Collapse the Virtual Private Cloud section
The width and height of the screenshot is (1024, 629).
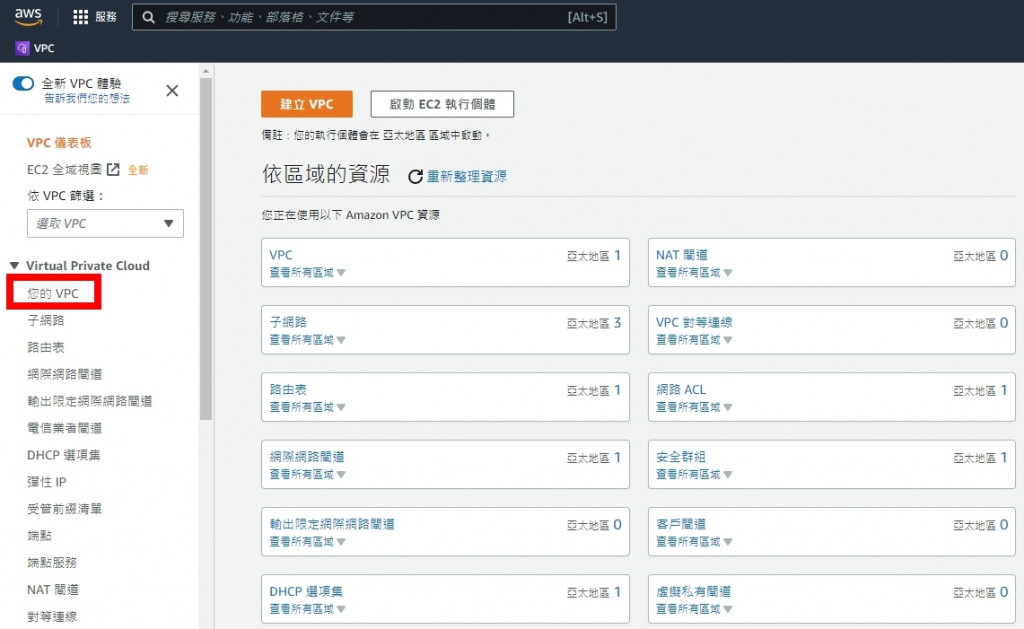pyautogui.click(x=14, y=266)
